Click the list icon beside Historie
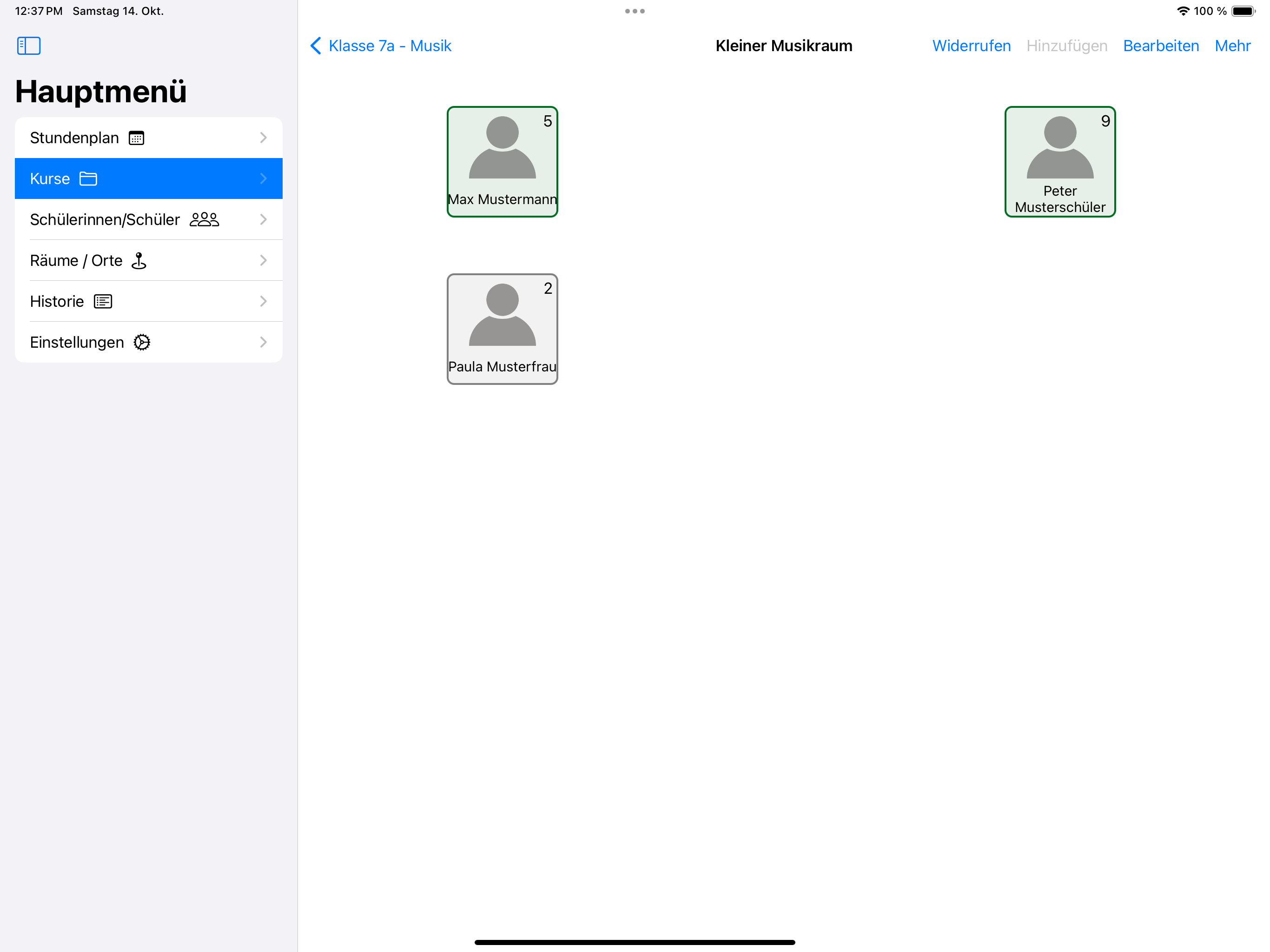 click(x=103, y=301)
